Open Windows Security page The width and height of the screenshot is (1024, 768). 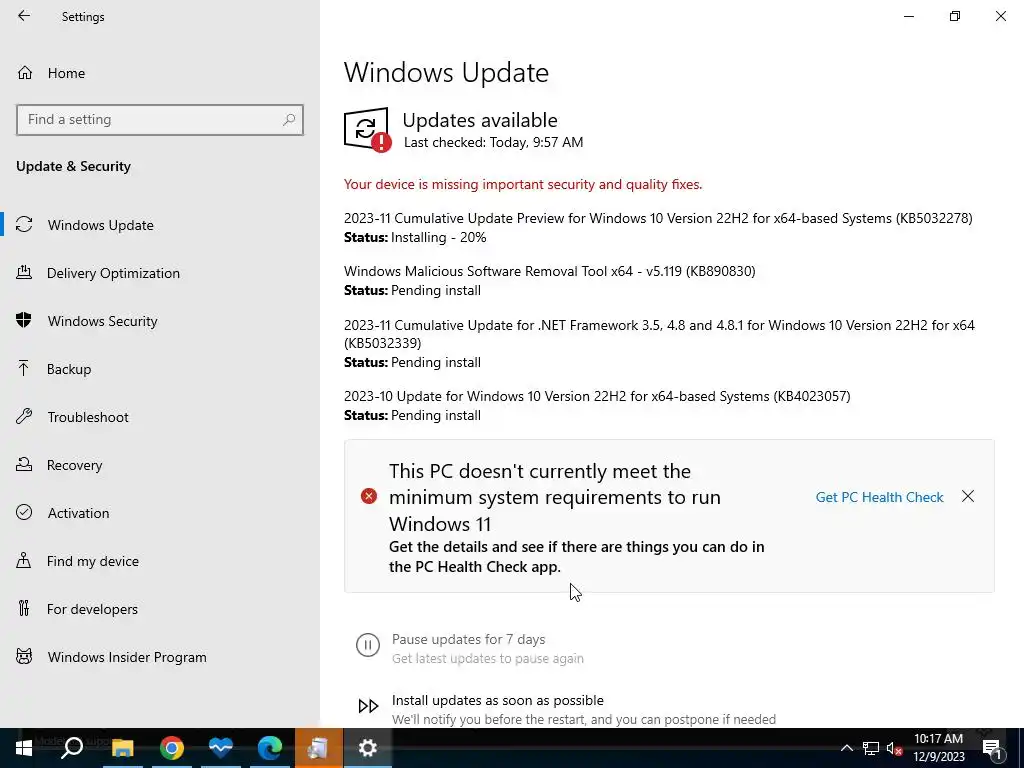(103, 321)
